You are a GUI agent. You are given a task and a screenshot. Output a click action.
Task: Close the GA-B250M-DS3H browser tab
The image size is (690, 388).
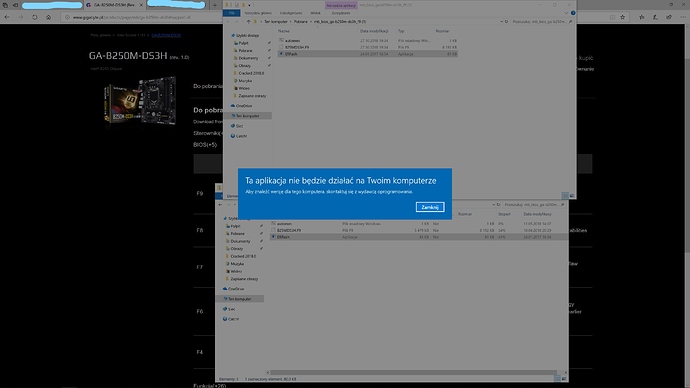pyautogui.click(x=141, y=5)
